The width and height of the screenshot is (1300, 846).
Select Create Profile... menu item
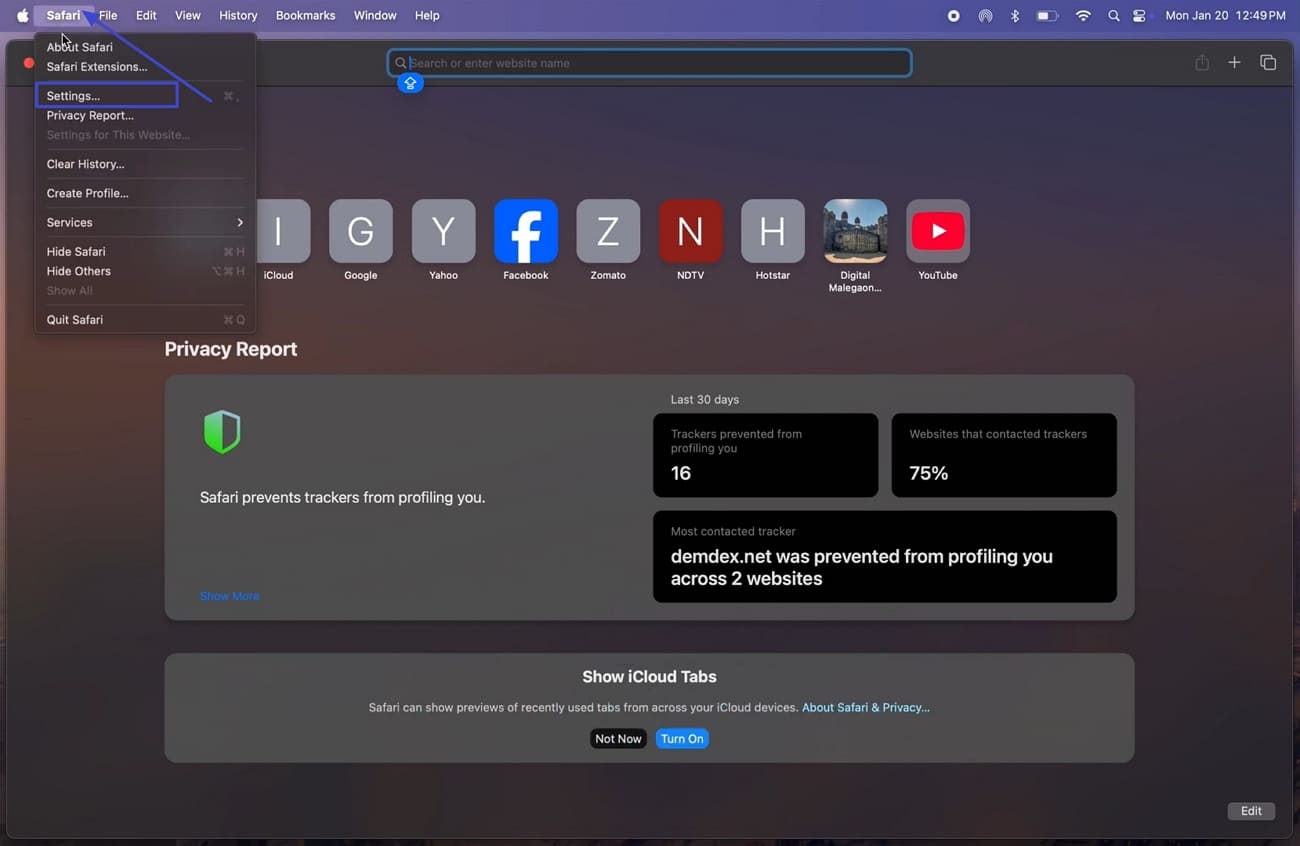click(145, 193)
